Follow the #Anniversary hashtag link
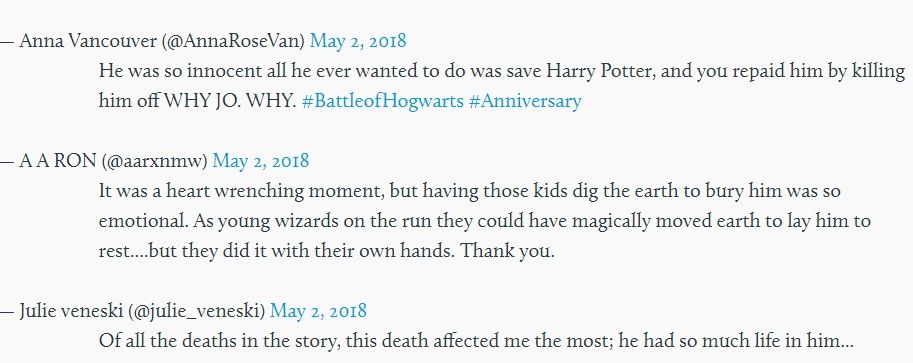This screenshot has height=363, width=913. pos(525,101)
